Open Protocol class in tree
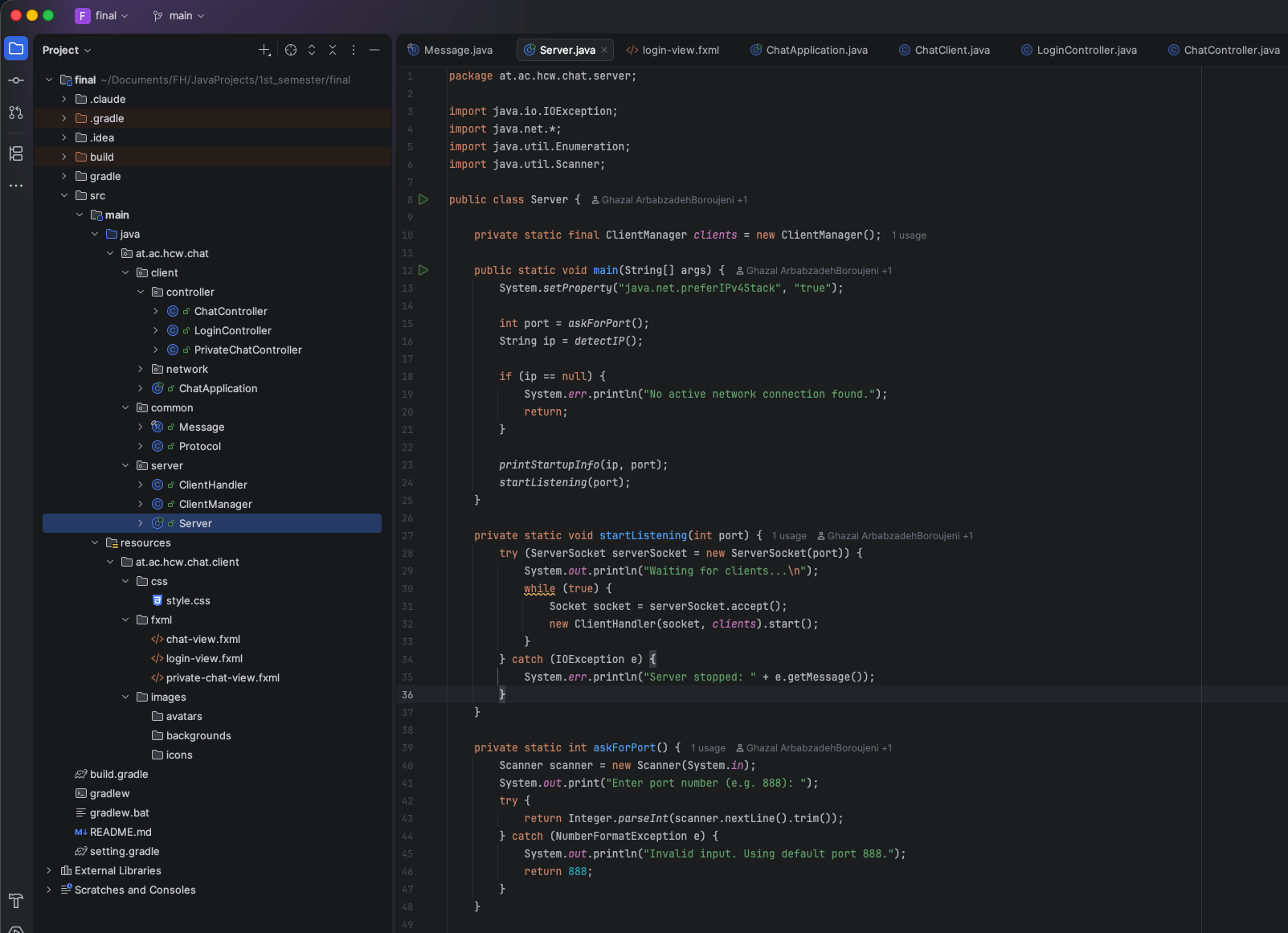 (200, 446)
